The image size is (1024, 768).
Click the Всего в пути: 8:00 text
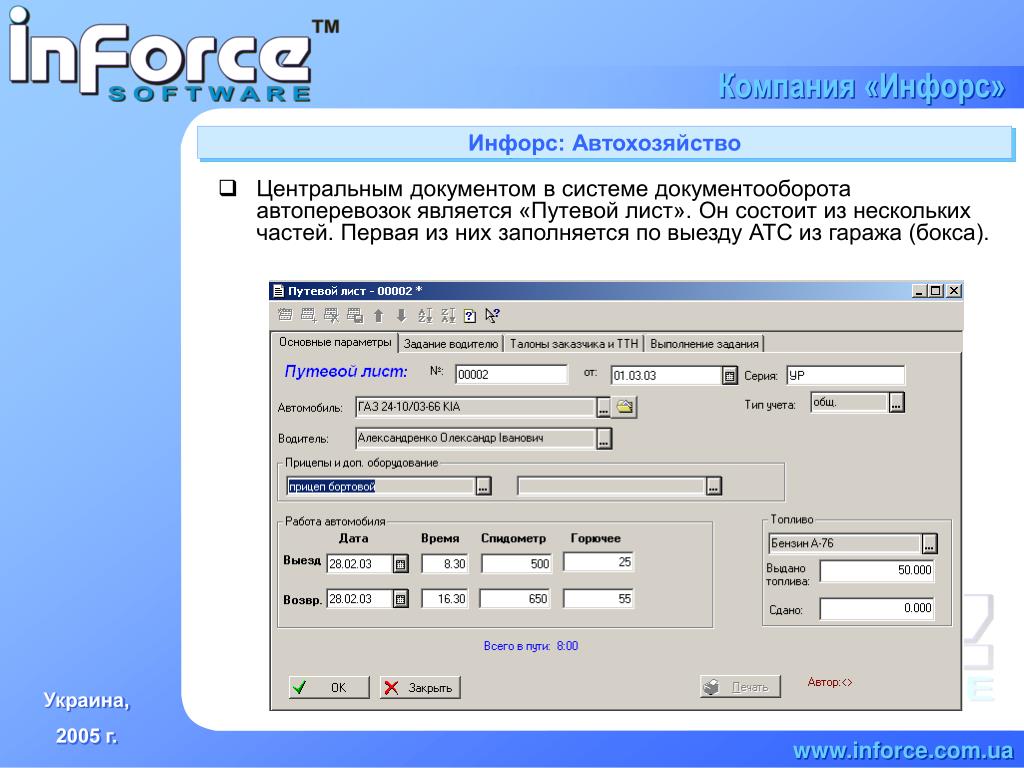pos(531,646)
